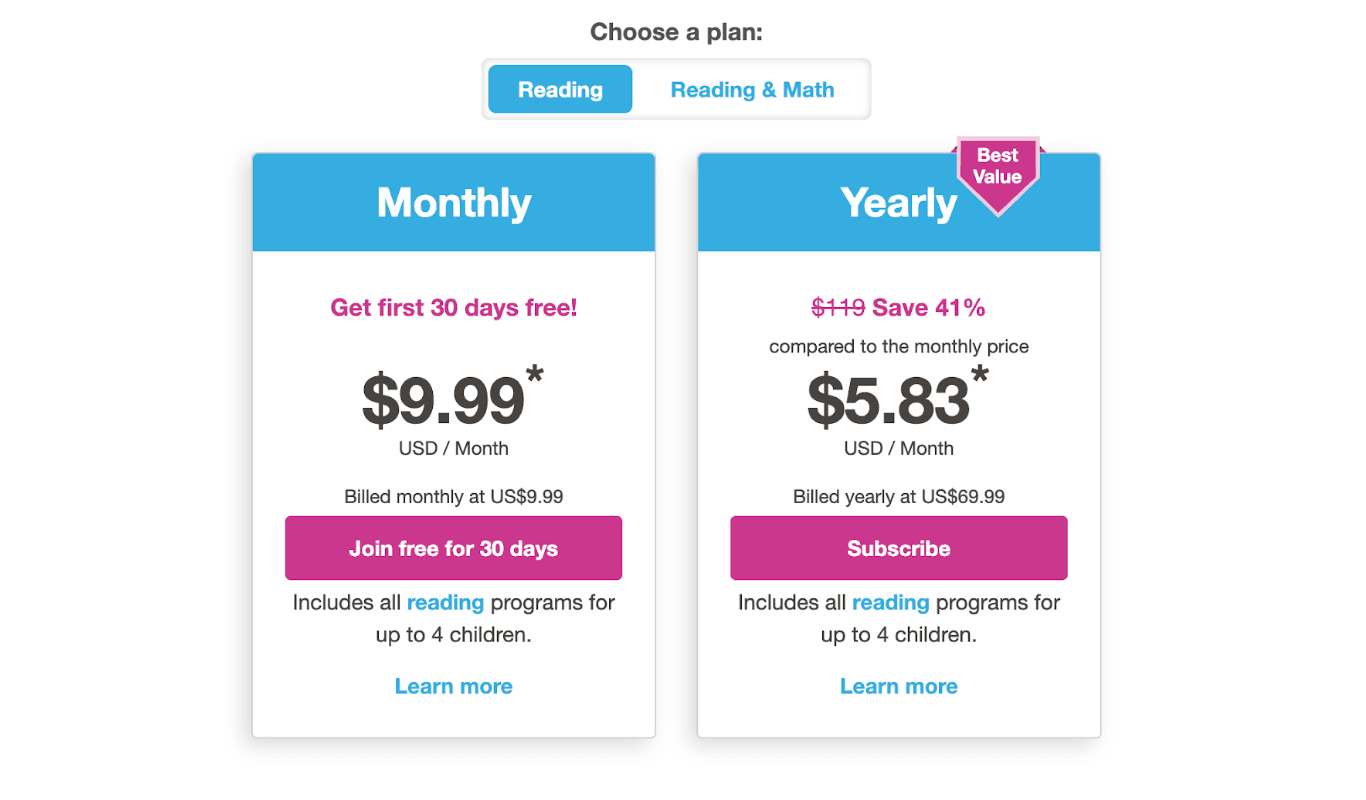The width and height of the screenshot is (1366, 800).
Task: Click the Save 41% text
Action: [x=930, y=307]
